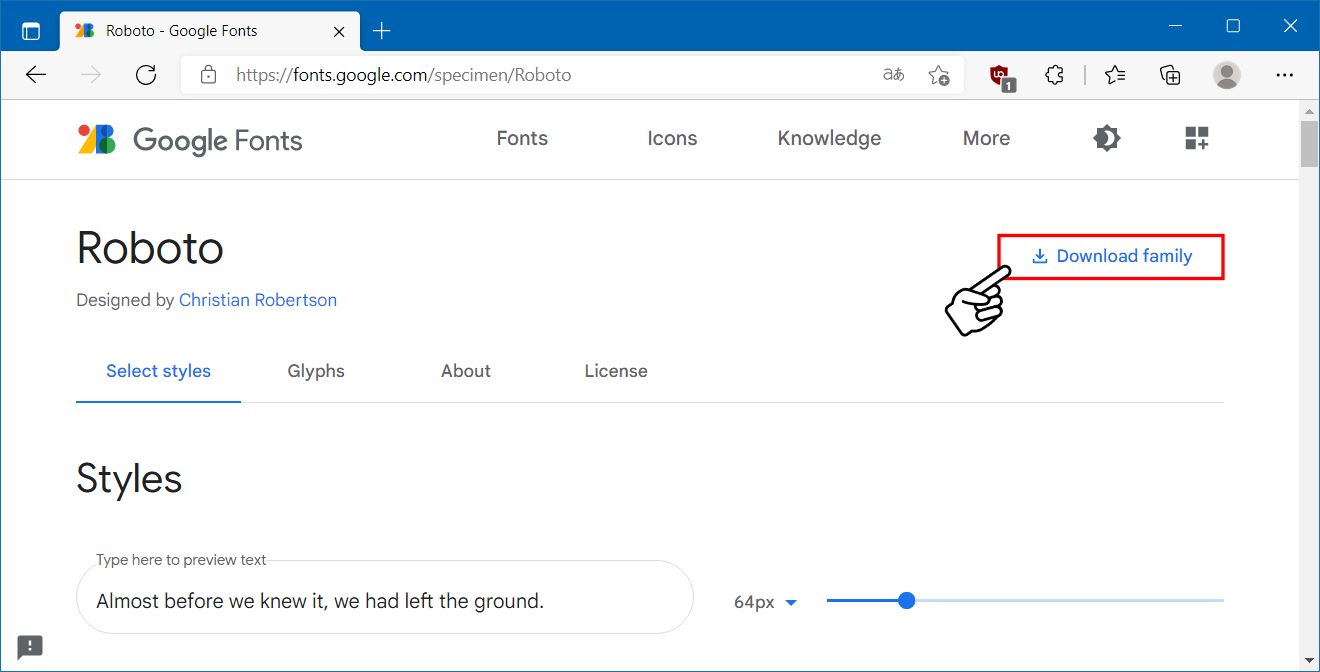The height and width of the screenshot is (672, 1320).
Task: Open the Settings and more menu
Action: click(1285, 75)
